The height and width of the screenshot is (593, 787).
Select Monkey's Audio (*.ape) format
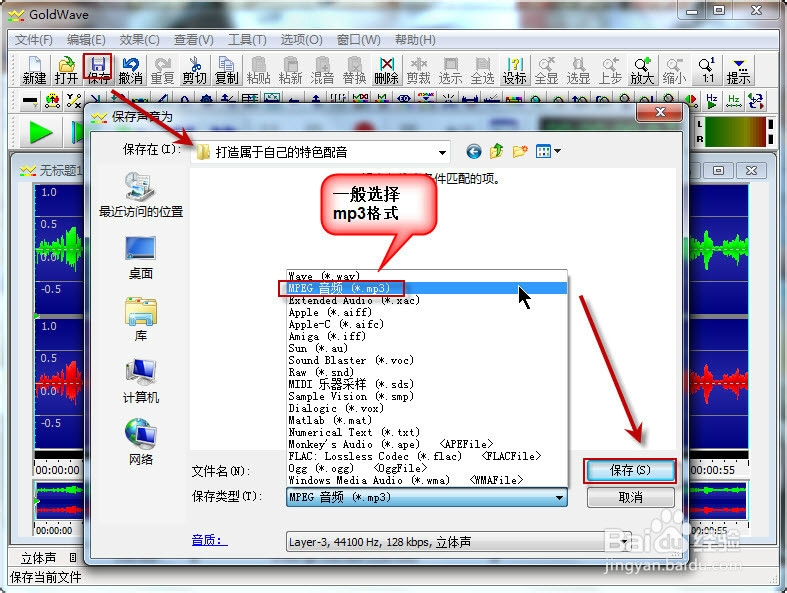[427, 444]
